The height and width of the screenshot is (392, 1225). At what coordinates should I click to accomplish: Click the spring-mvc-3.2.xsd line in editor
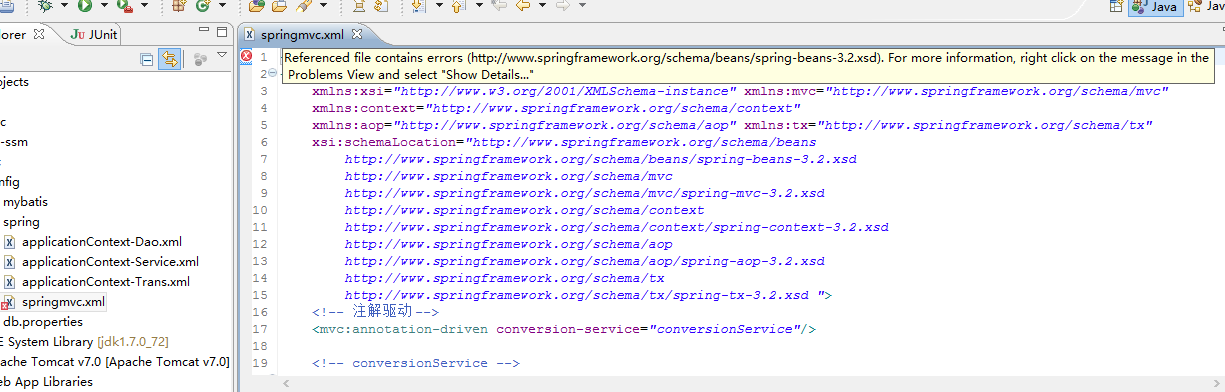click(x=585, y=193)
